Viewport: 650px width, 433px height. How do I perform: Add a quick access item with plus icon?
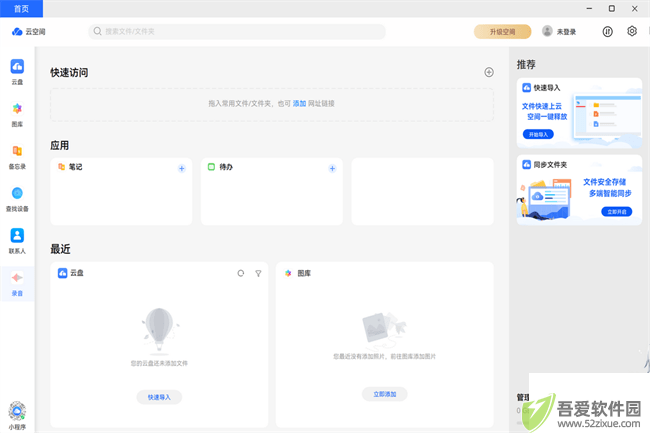click(x=489, y=72)
